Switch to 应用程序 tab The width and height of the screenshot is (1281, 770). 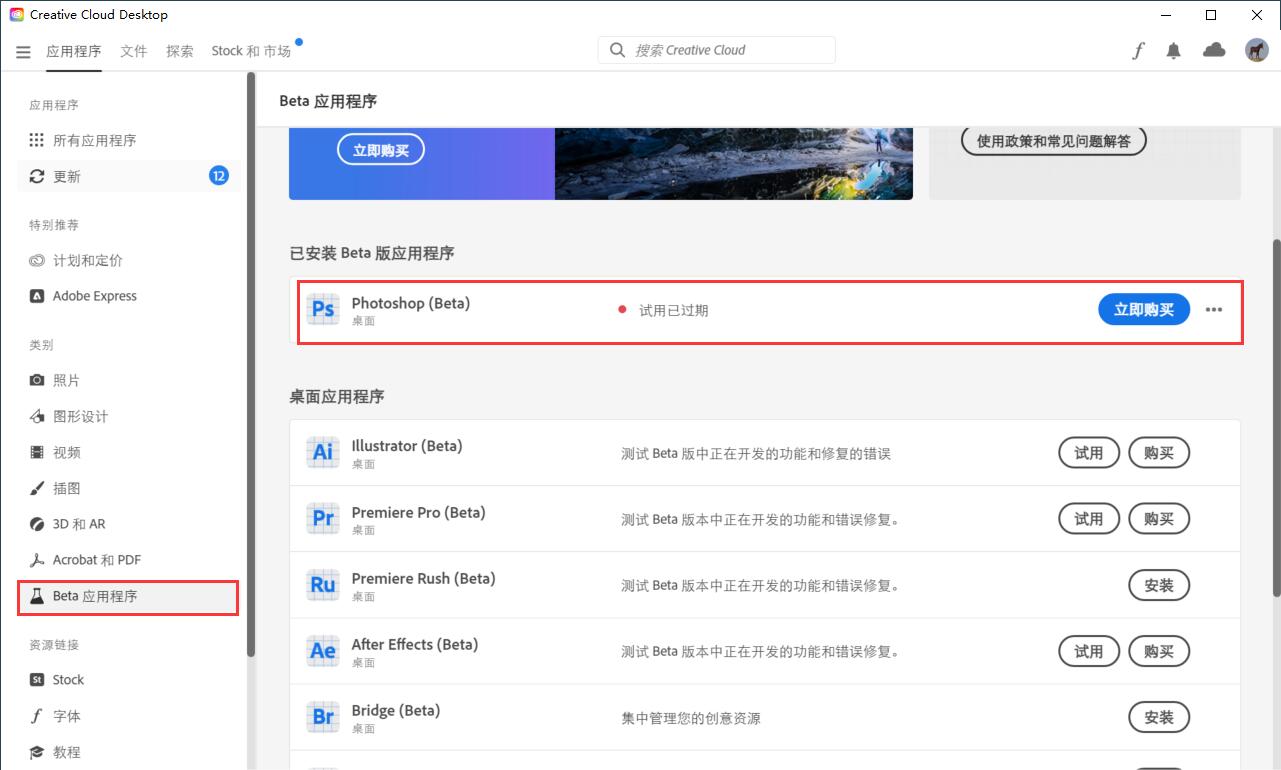[74, 51]
